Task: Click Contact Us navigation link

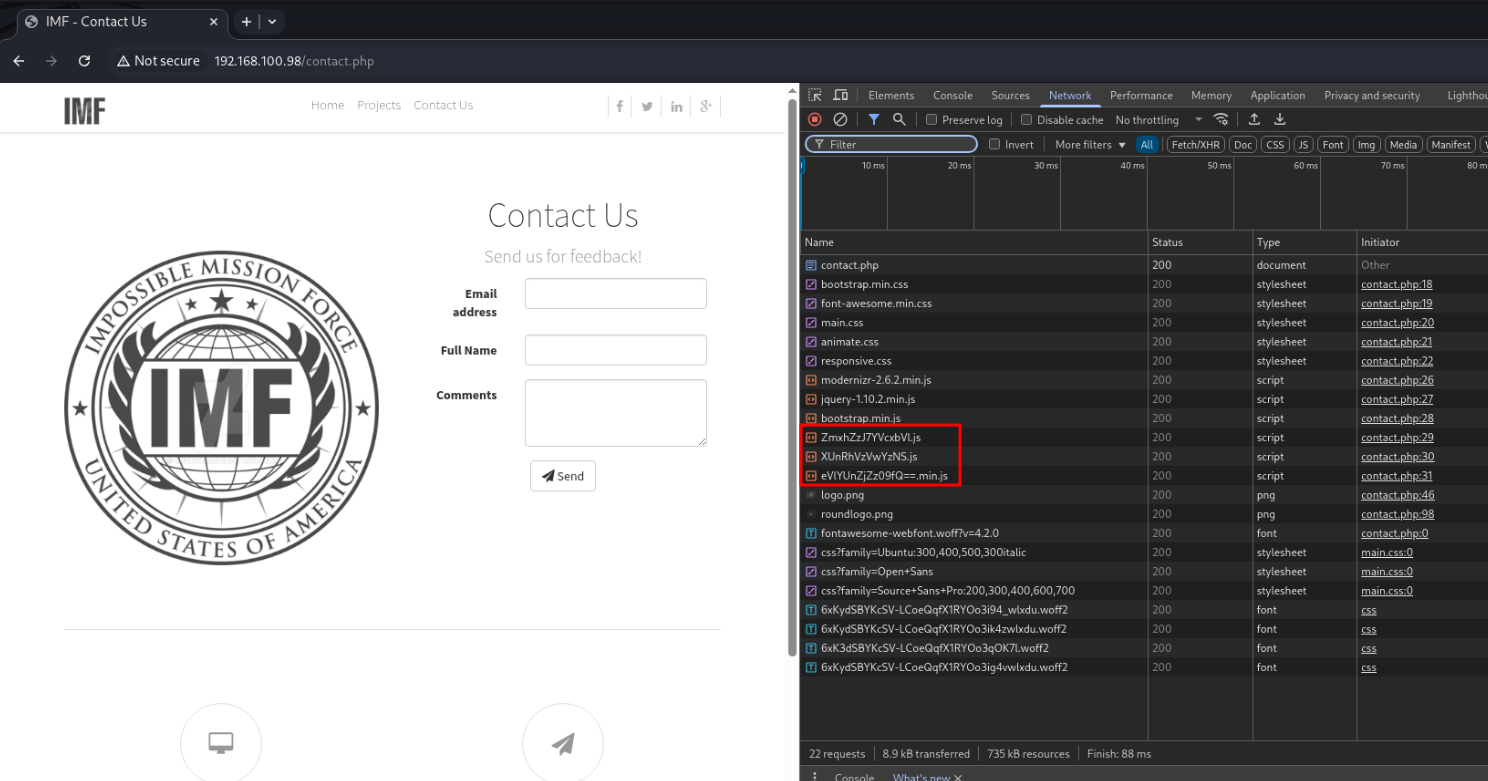Action: pyautogui.click(x=443, y=105)
